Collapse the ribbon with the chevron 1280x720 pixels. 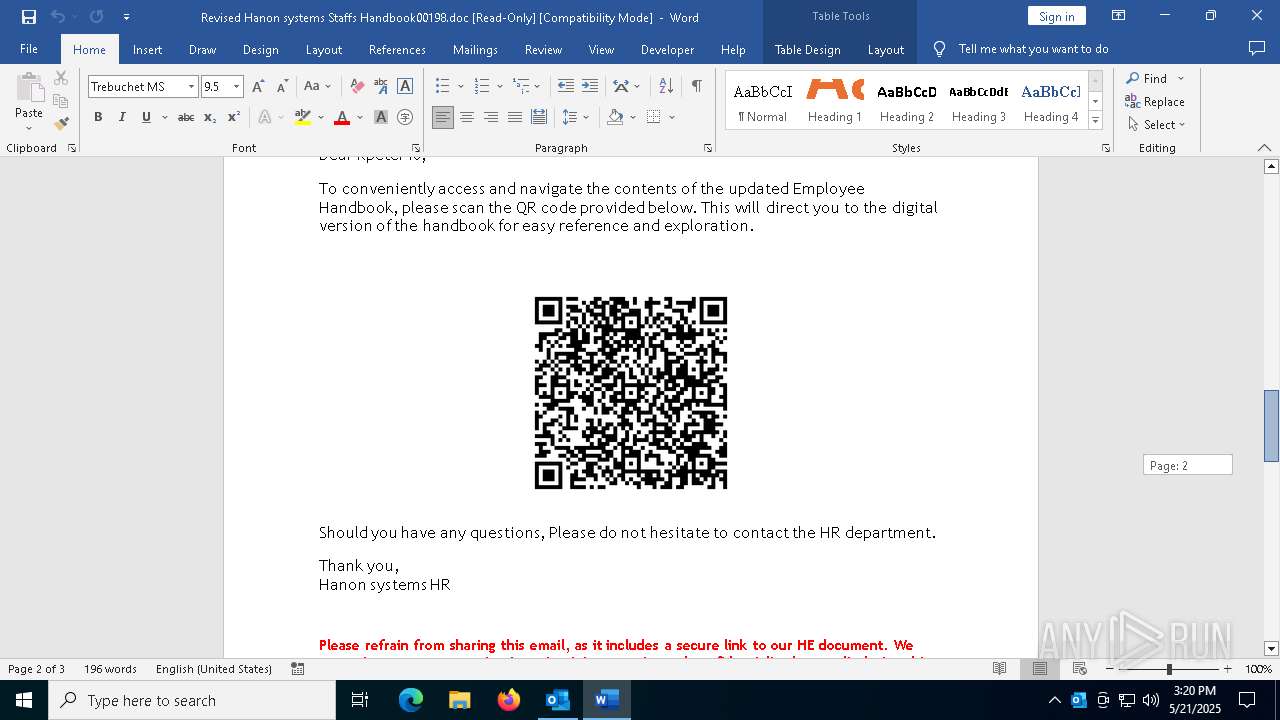1264,148
